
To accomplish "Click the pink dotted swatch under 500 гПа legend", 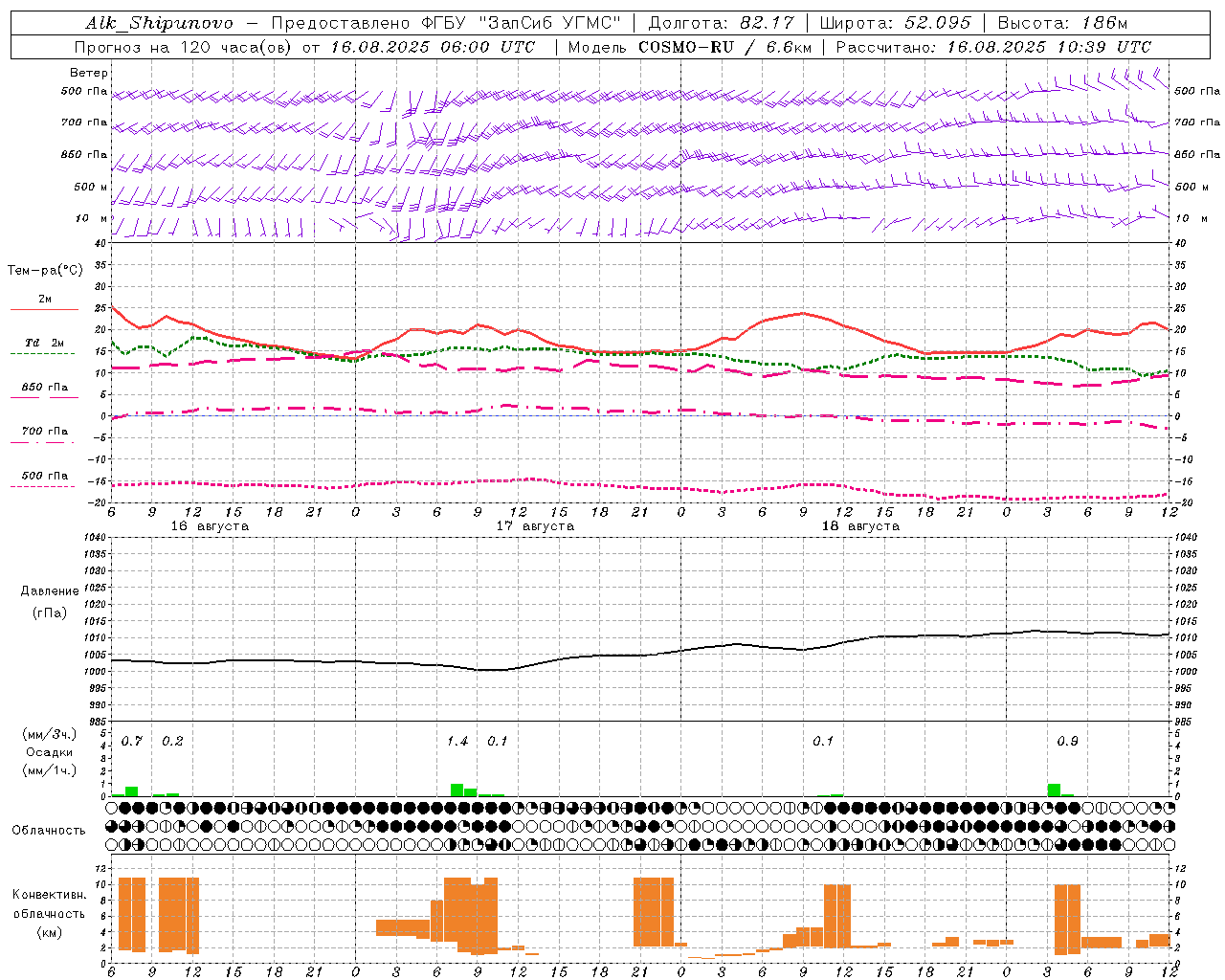I will coord(42,486).
